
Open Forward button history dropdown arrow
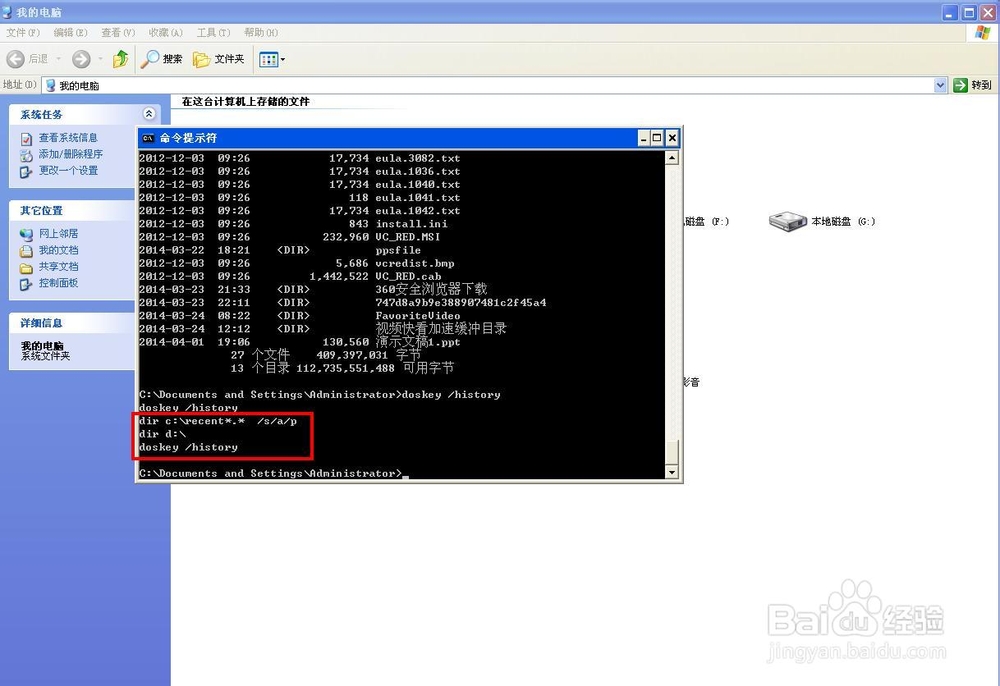[100, 59]
